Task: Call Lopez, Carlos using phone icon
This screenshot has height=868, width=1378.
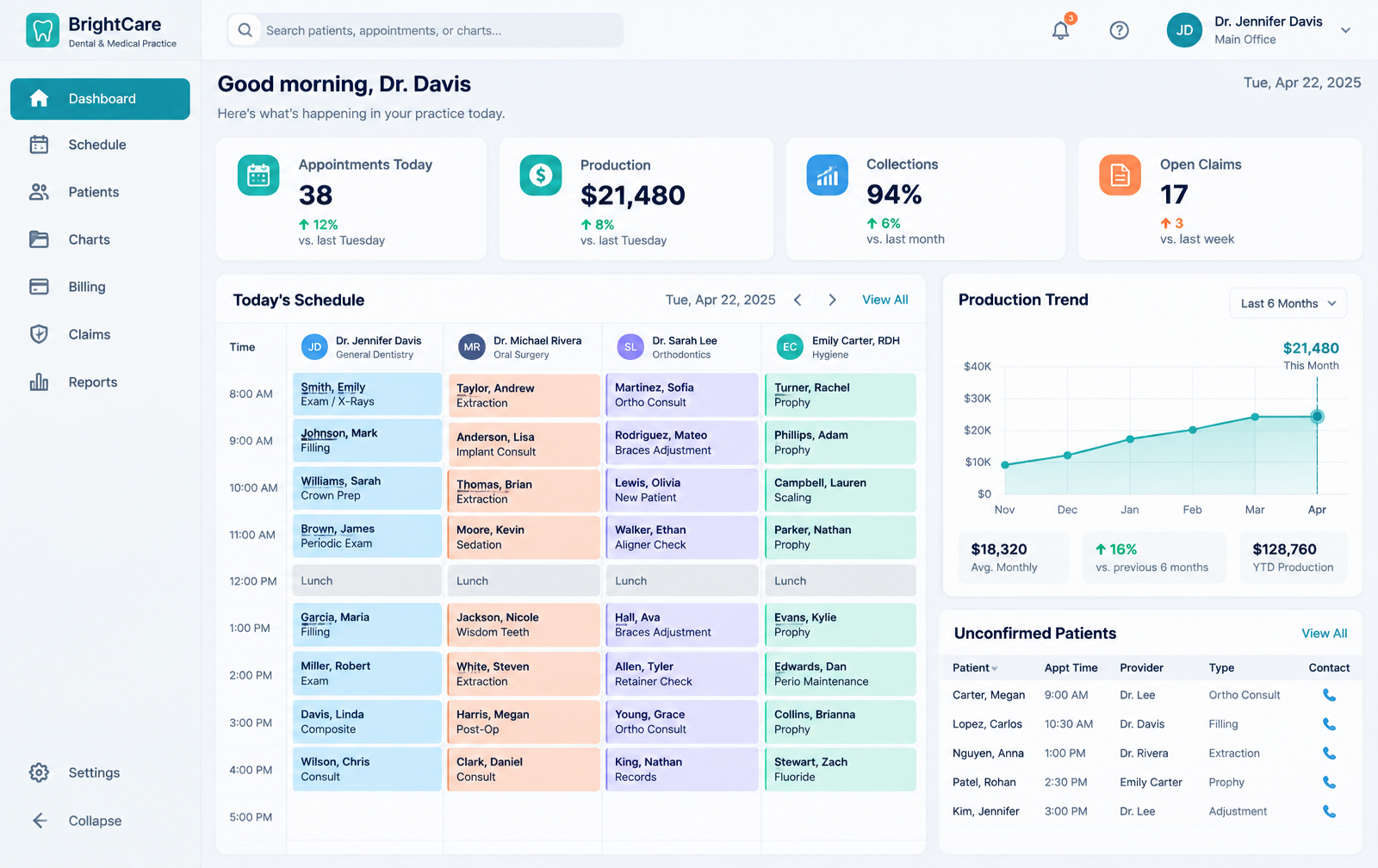Action: [x=1329, y=724]
